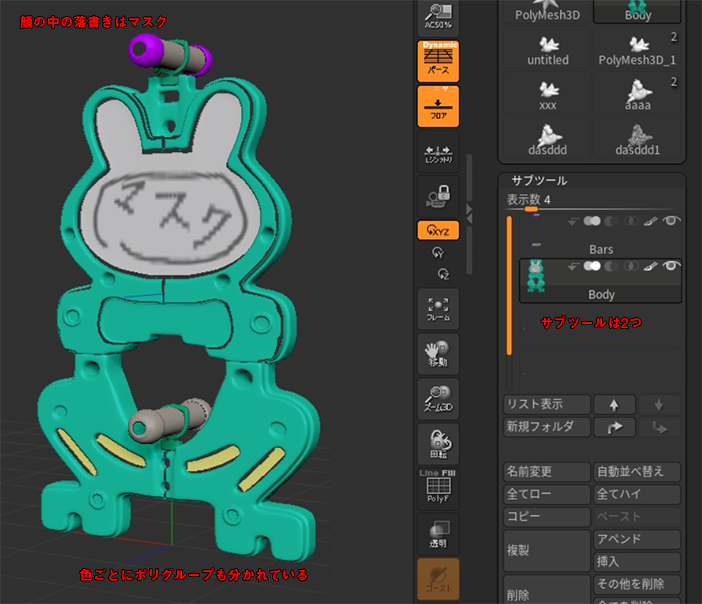The image size is (702, 604).
Task: Click the Move (移動) hand icon
Action: [x=438, y=354]
